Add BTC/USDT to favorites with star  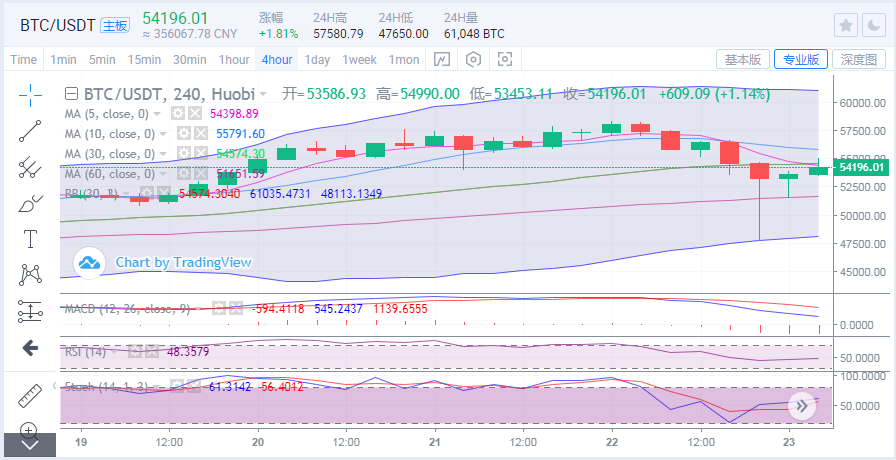[x=846, y=26]
